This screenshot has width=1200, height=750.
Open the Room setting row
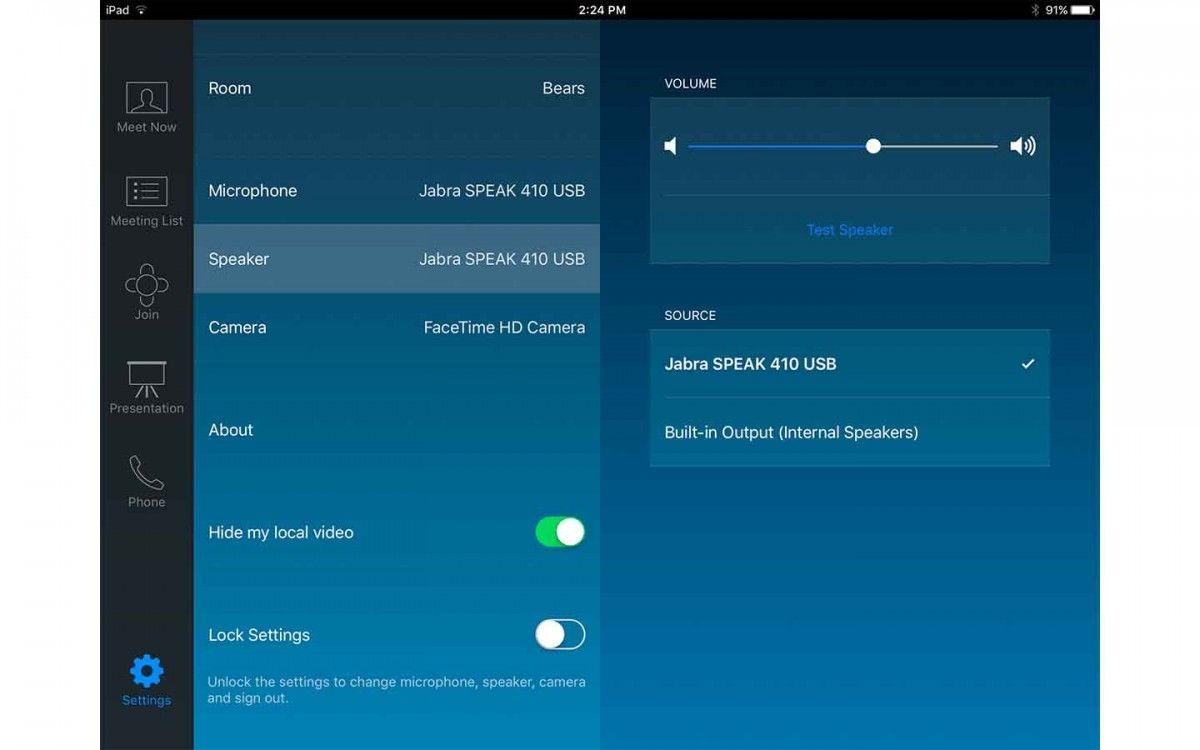(x=397, y=88)
